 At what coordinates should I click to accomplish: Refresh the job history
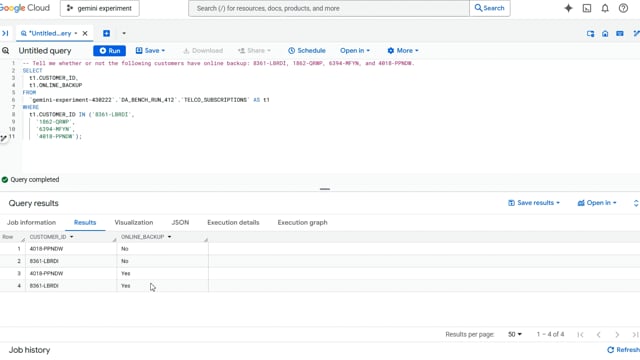pyautogui.click(x=623, y=350)
